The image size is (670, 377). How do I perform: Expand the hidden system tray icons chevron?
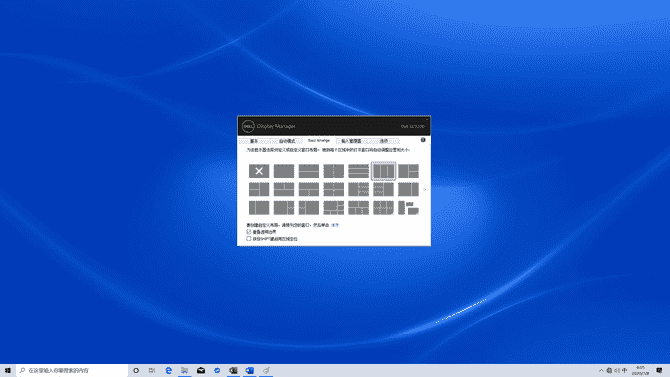pyautogui.click(x=601, y=371)
